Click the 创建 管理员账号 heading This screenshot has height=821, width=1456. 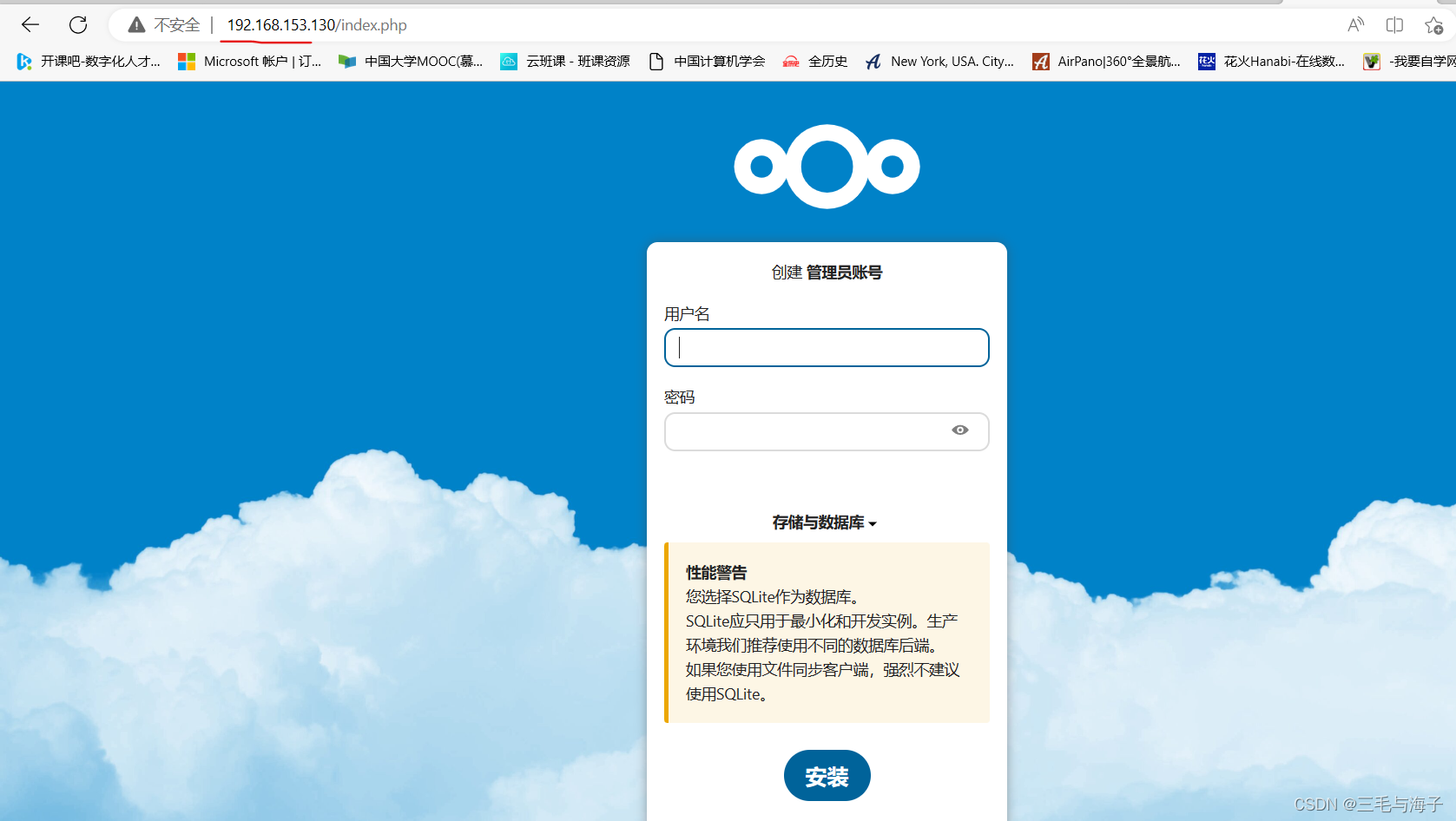[827, 273]
